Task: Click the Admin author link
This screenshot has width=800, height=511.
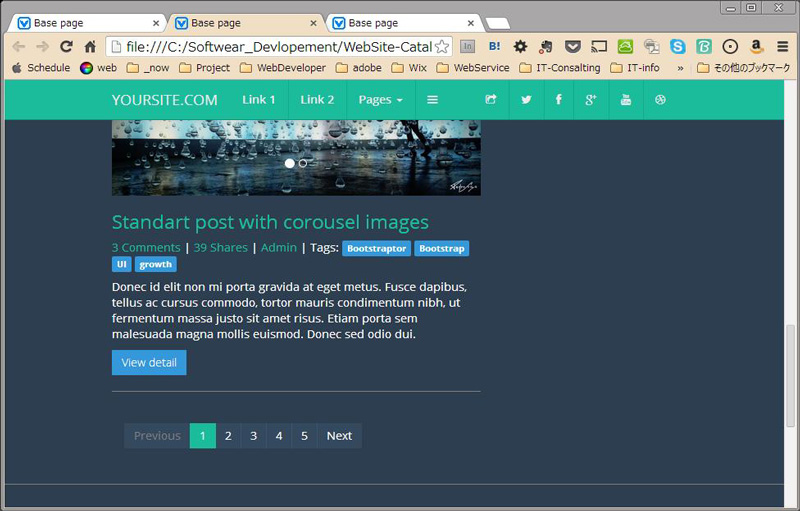Action: click(x=279, y=248)
